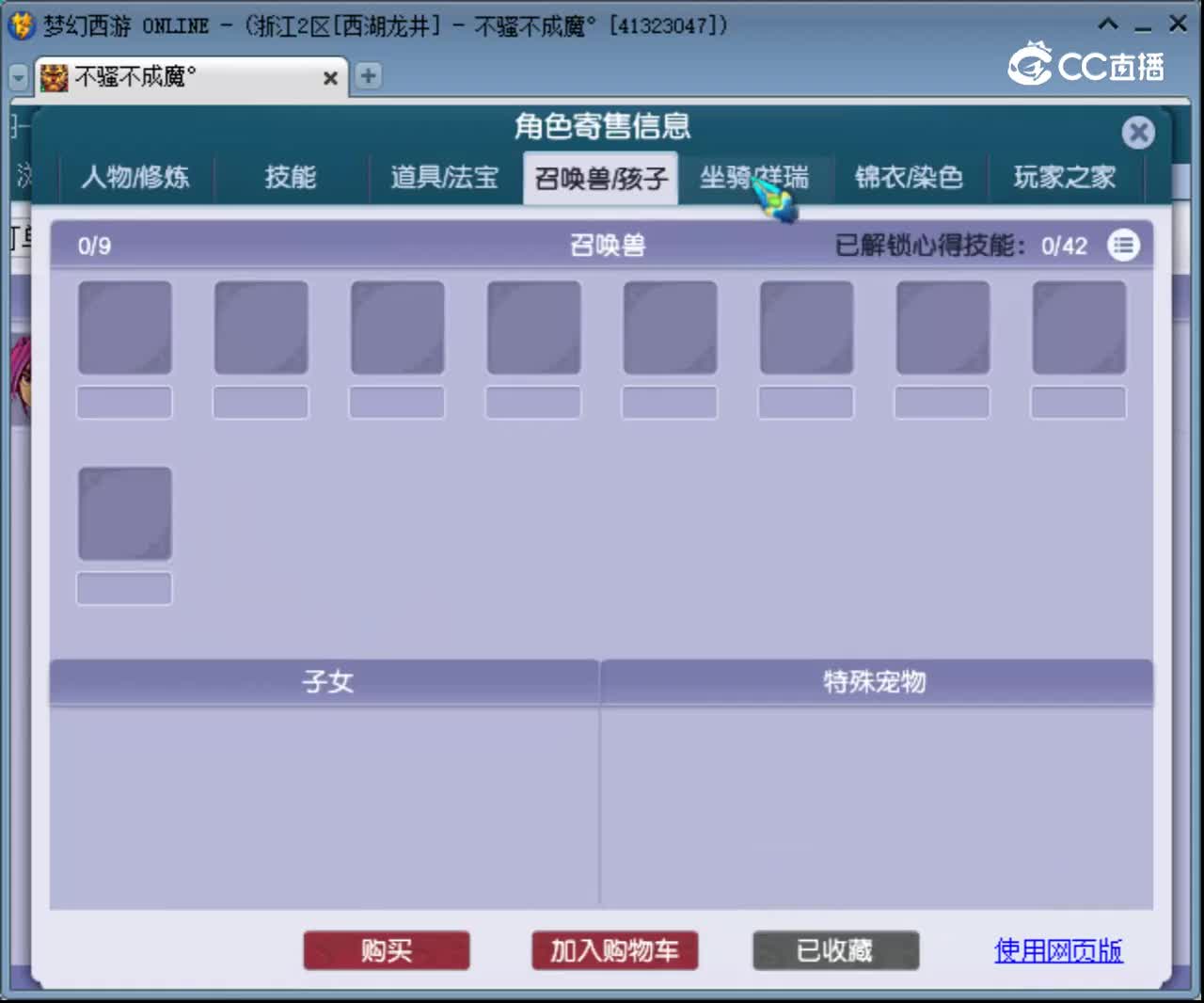Open the 使用网页版 link
The height and width of the screenshot is (1003, 1204).
click(1058, 950)
